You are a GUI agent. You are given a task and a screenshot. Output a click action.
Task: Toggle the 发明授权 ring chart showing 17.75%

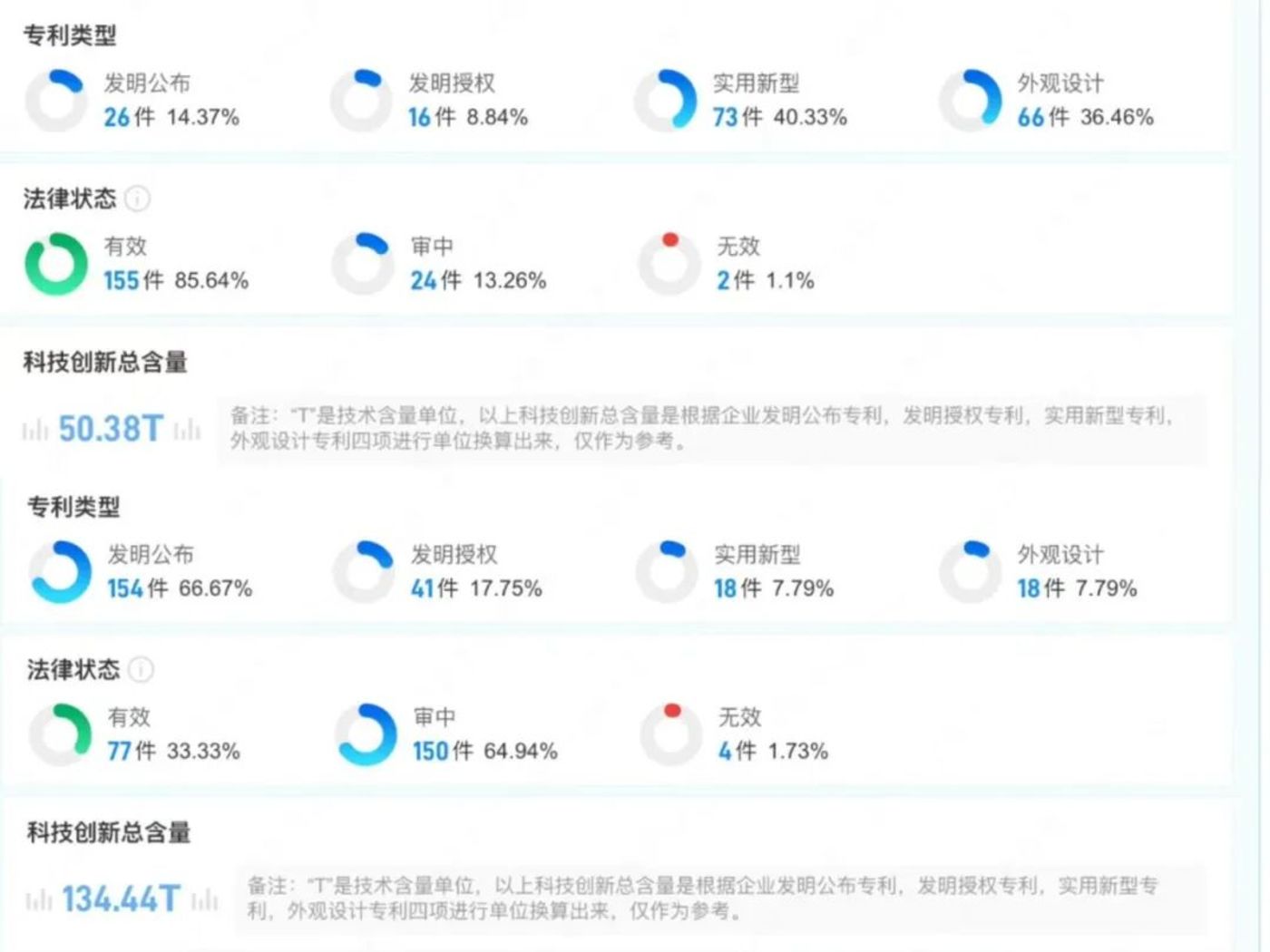click(x=363, y=569)
